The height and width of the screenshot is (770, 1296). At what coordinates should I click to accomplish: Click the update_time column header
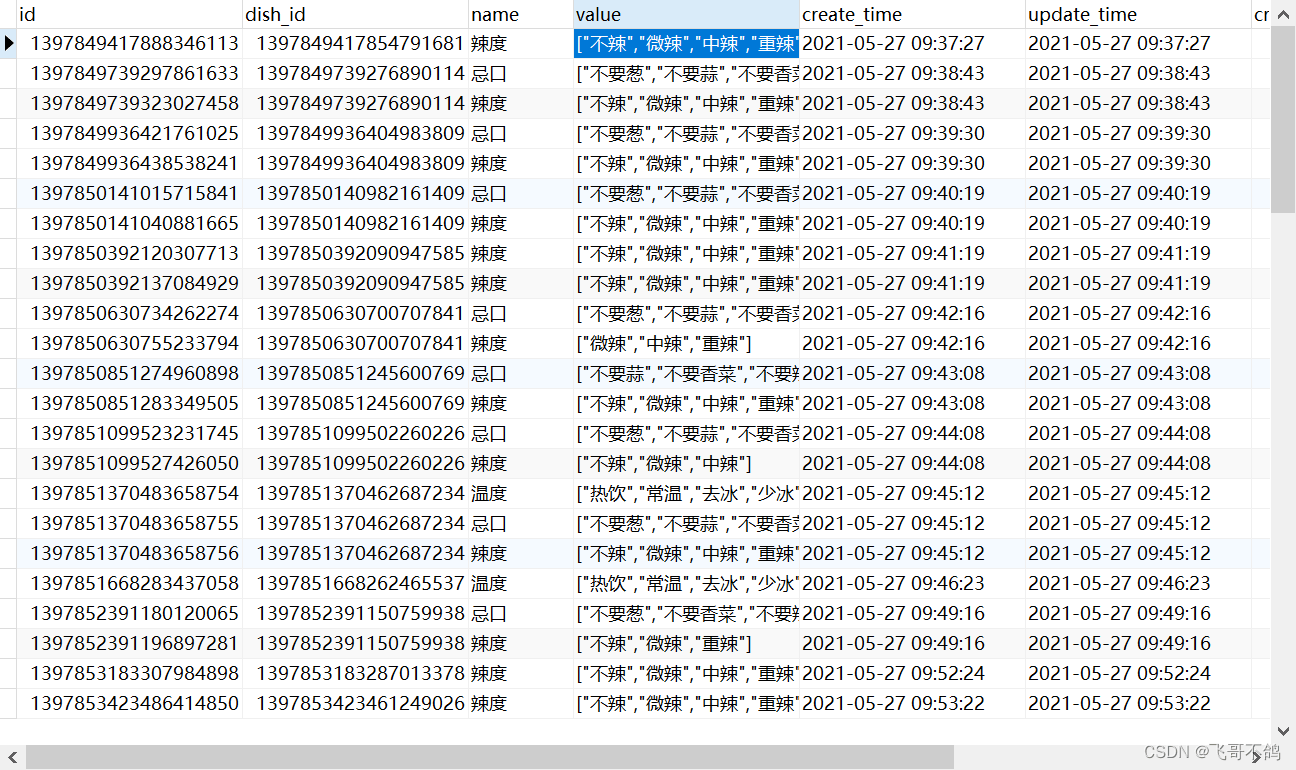[x=1138, y=14]
